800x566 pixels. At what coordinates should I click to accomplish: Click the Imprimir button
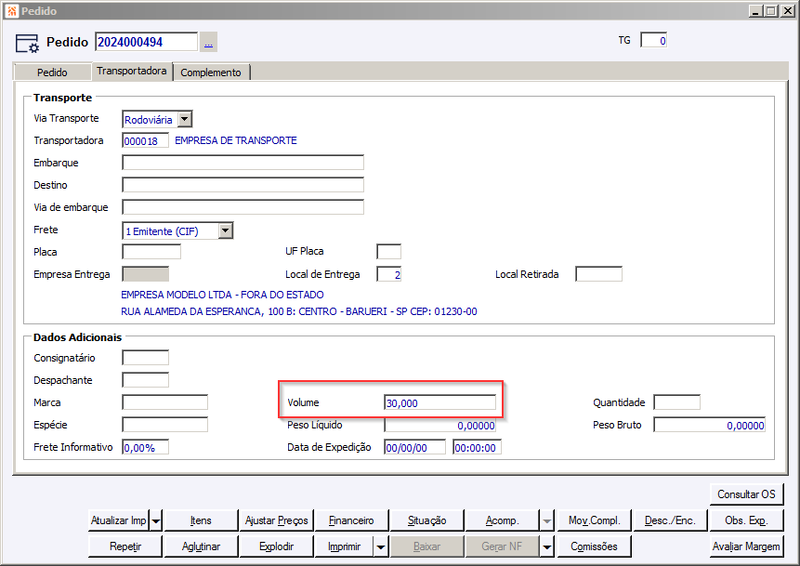344,547
